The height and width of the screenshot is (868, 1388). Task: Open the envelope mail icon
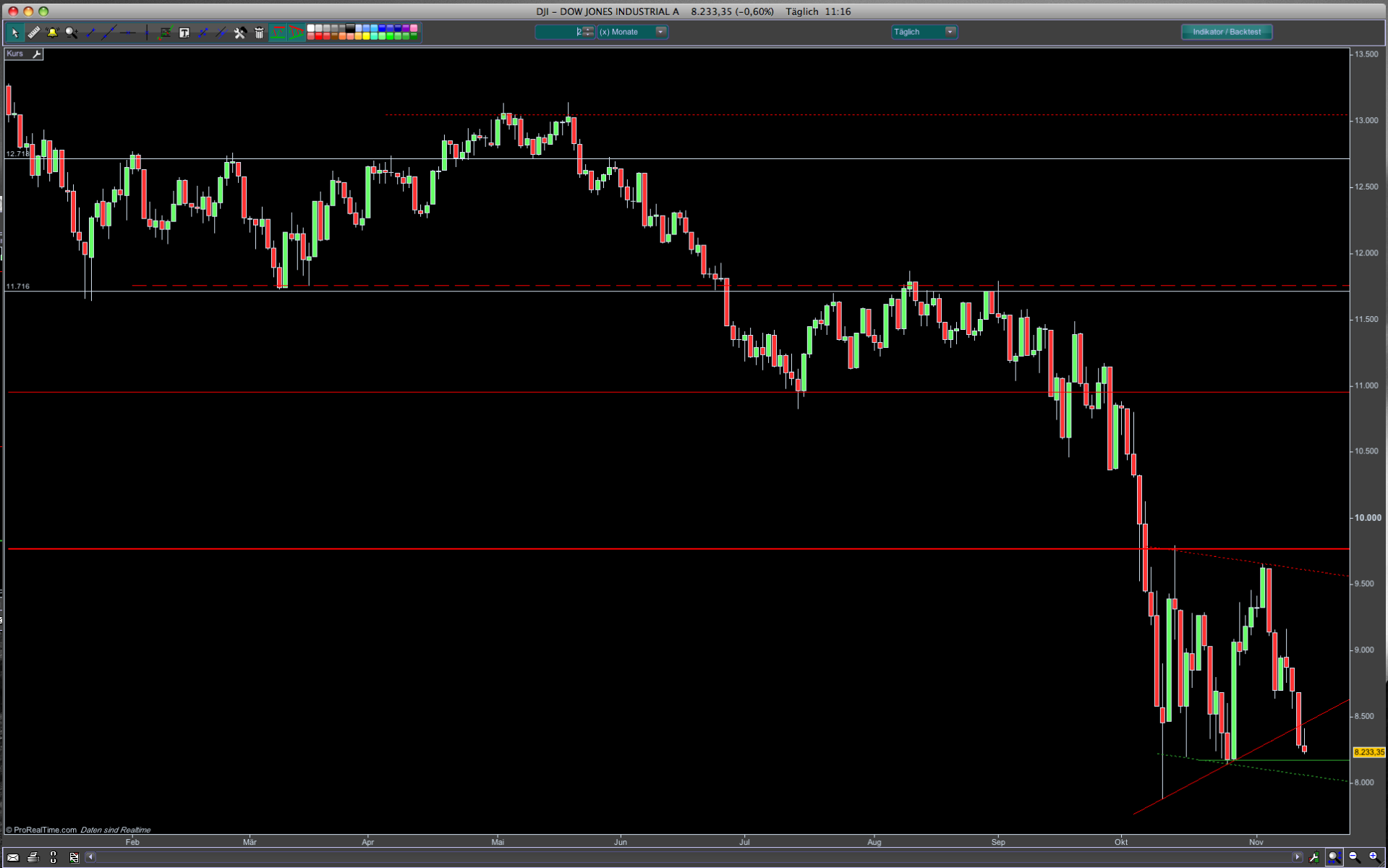coord(13,858)
